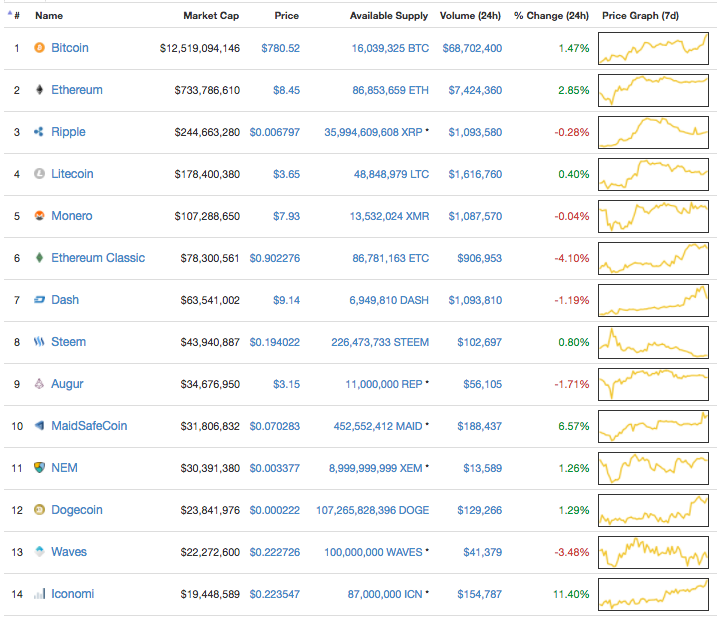The image size is (725, 619).
Task: Click the MaidSafeCoin logo icon
Action: [39, 426]
